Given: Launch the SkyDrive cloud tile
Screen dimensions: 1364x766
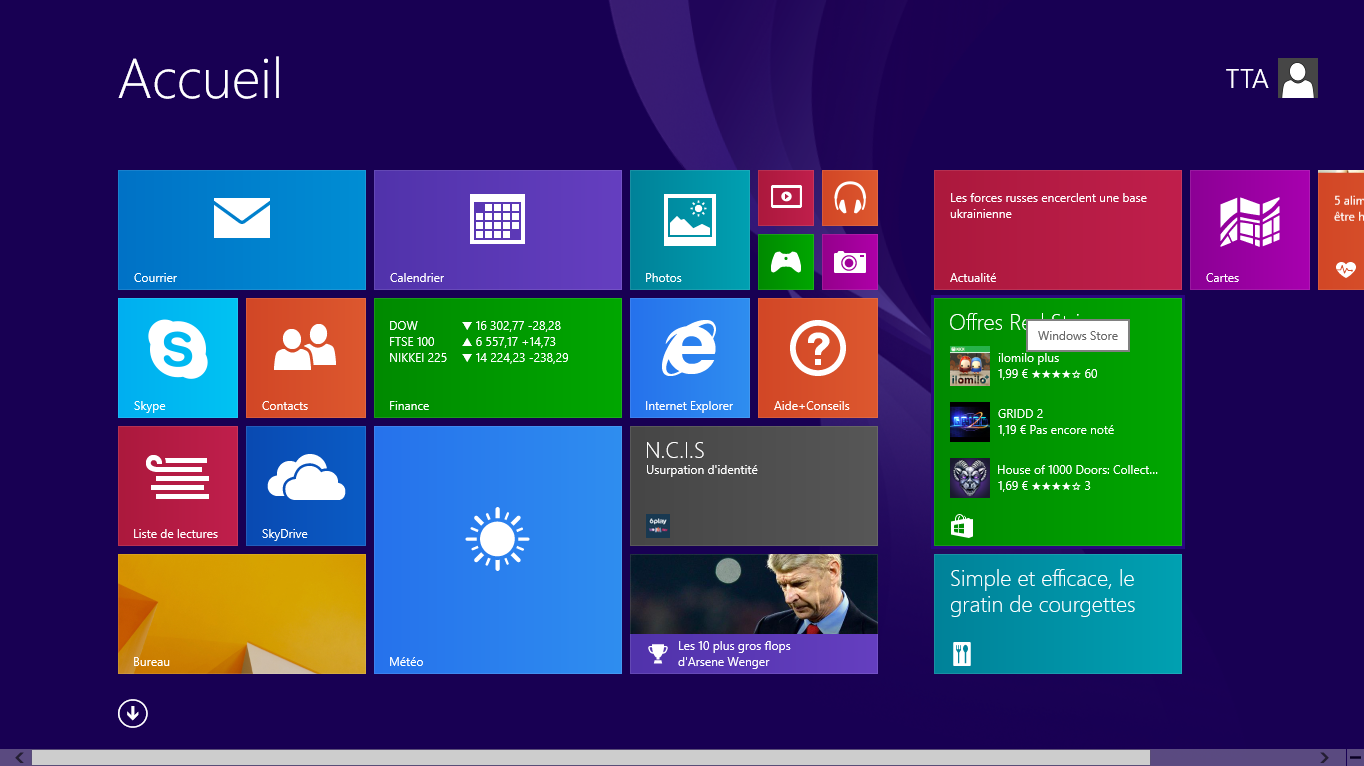Looking at the screenshot, I should pyautogui.click(x=306, y=486).
